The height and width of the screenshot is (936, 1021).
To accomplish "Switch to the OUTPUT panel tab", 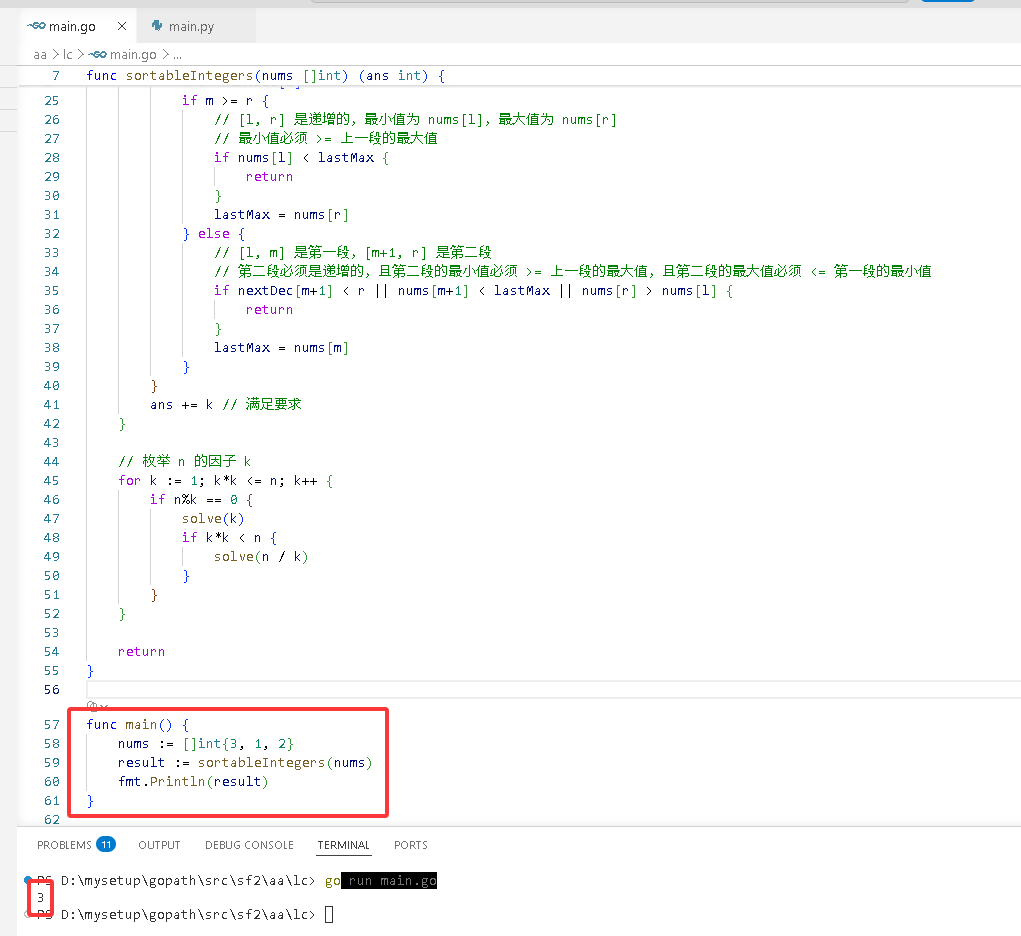I will [x=159, y=845].
